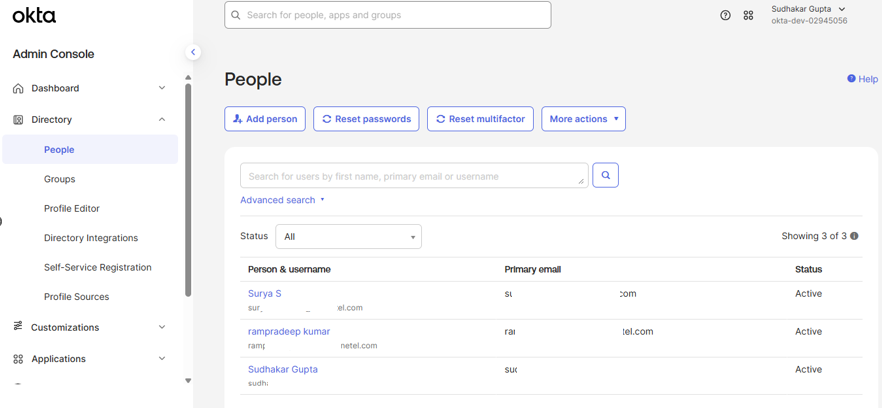
Task: Click the sidebar scroll up arrow
Action: pyautogui.click(x=188, y=78)
